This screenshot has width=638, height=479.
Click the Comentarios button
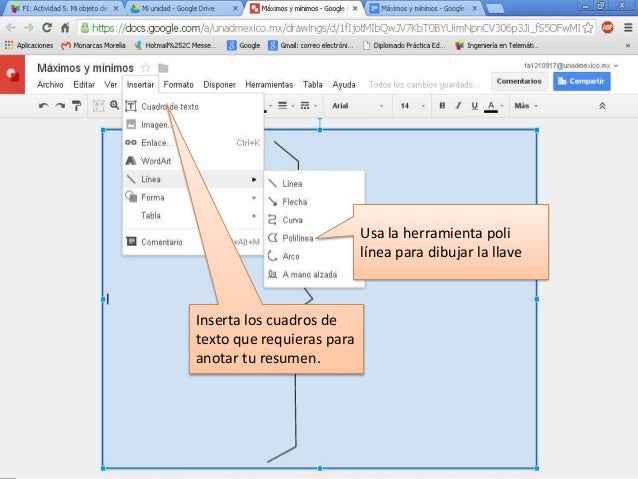tap(520, 79)
